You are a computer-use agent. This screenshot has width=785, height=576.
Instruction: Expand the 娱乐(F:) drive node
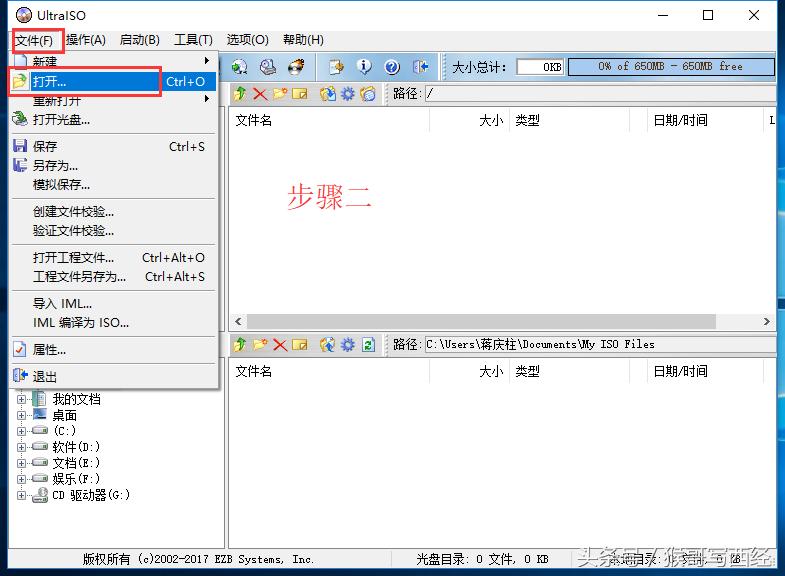[22, 479]
